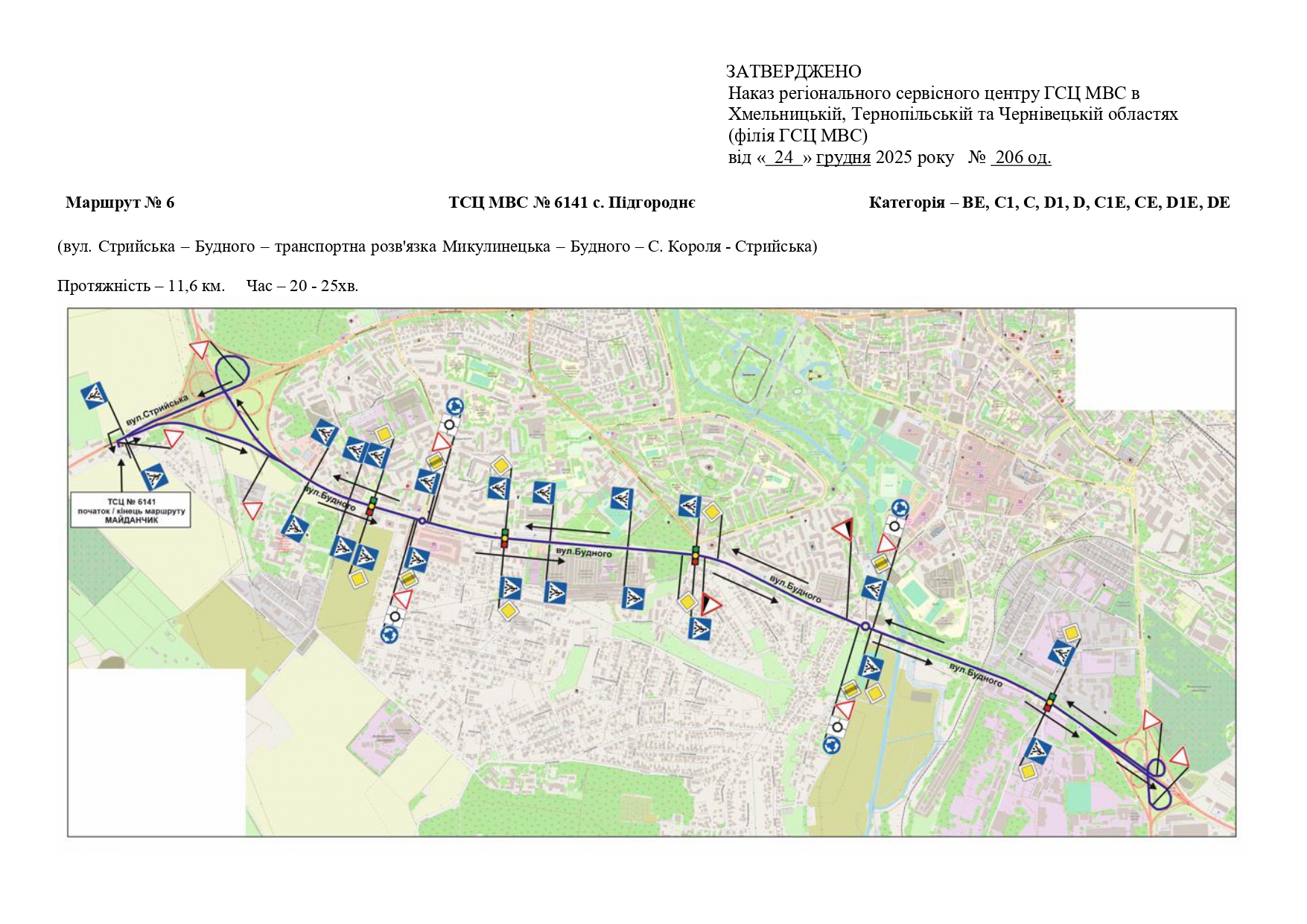This screenshot has height=924, width=1307.
Task: Click the leftmost traffic light on вул. Будного
Action: coord(371,506)
